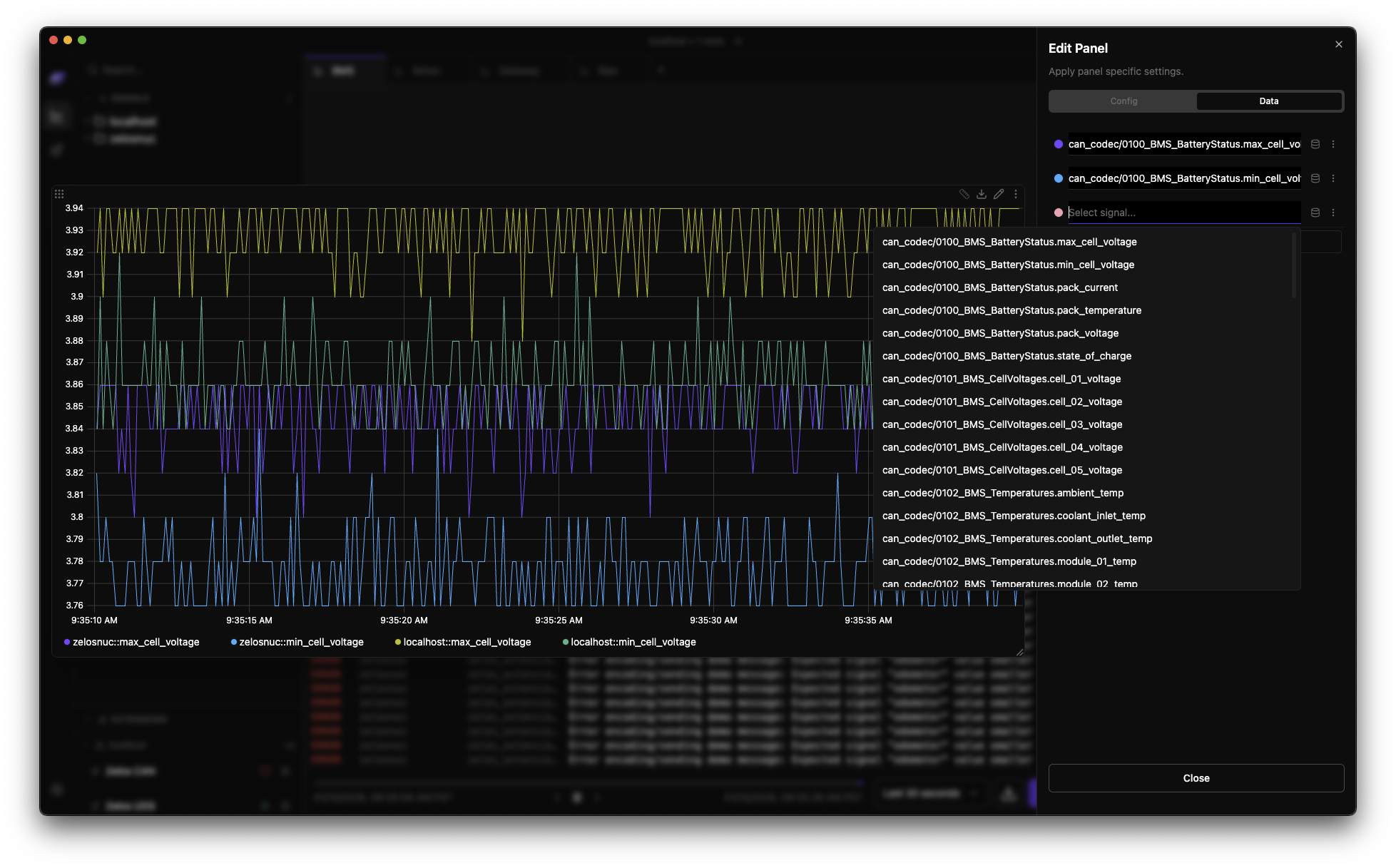The image size is (1396, 868).
Task: Click the chart panel pencil edit icon
Action: pos(999,194)
